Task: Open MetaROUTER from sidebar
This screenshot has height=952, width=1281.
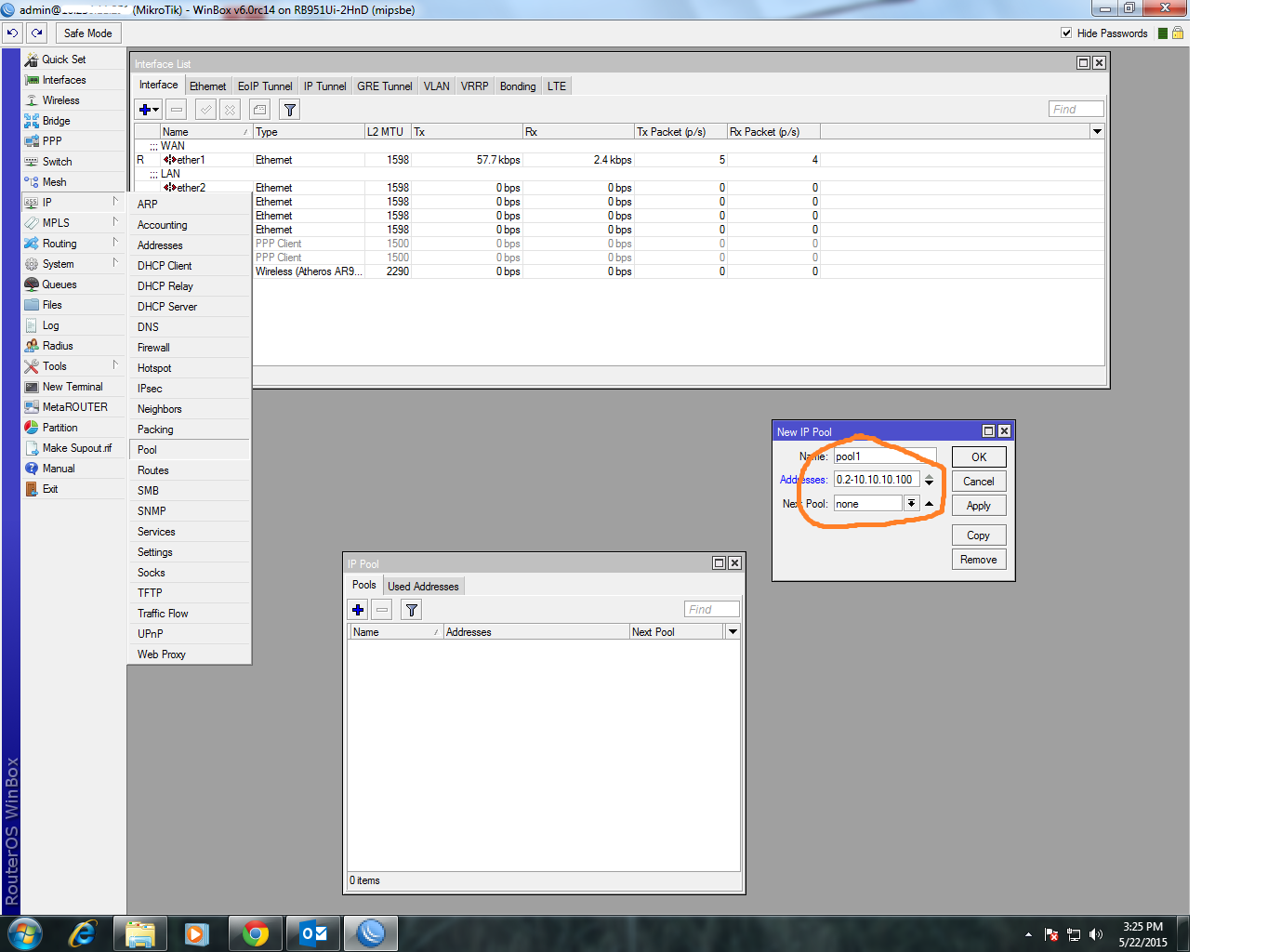Action: (x=73, y=407)
